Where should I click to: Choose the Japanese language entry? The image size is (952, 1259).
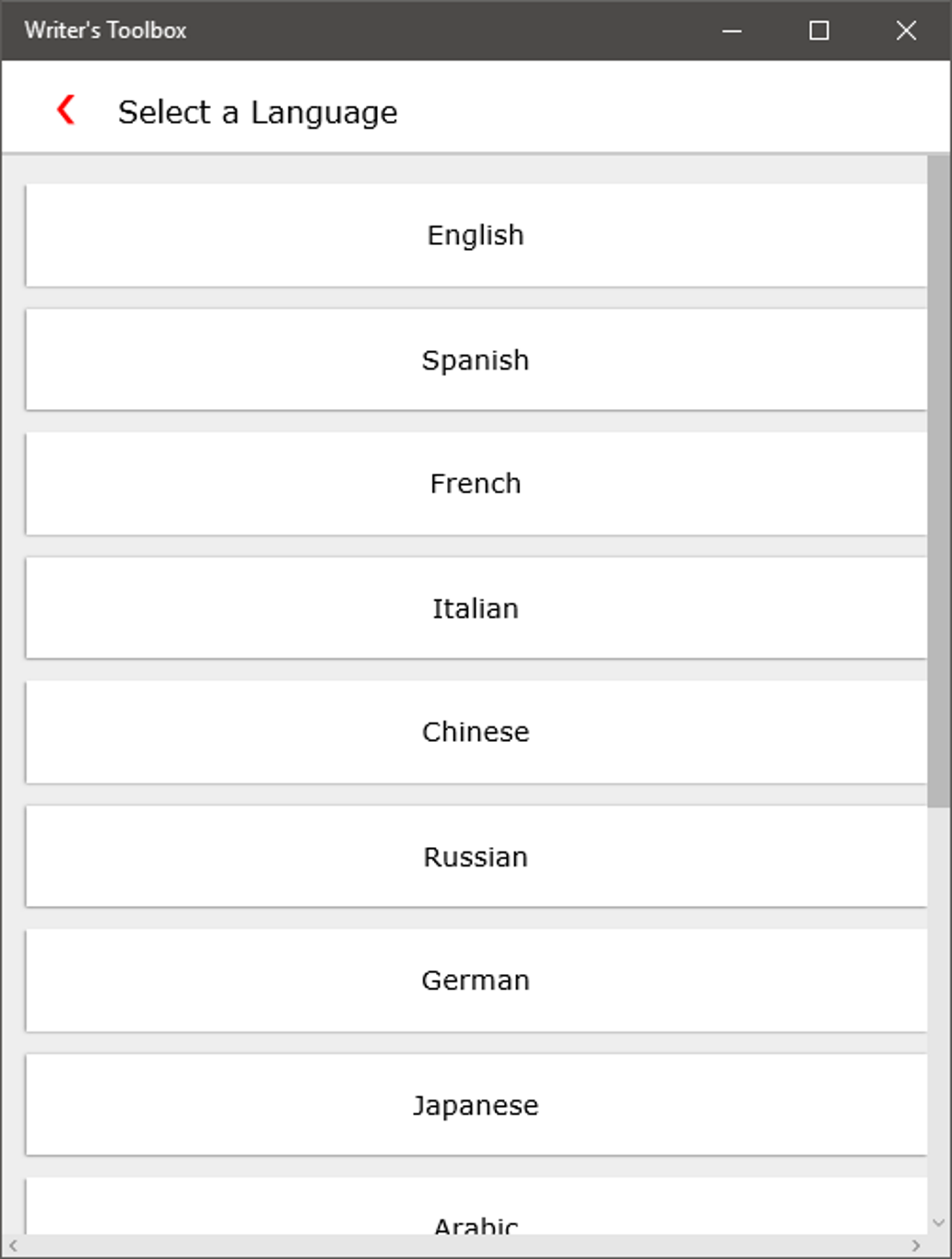click(x=476, y=1104)
